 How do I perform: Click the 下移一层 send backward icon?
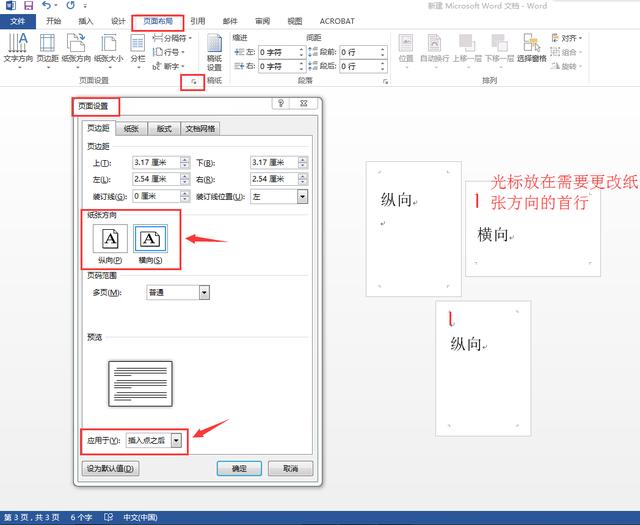500,49
